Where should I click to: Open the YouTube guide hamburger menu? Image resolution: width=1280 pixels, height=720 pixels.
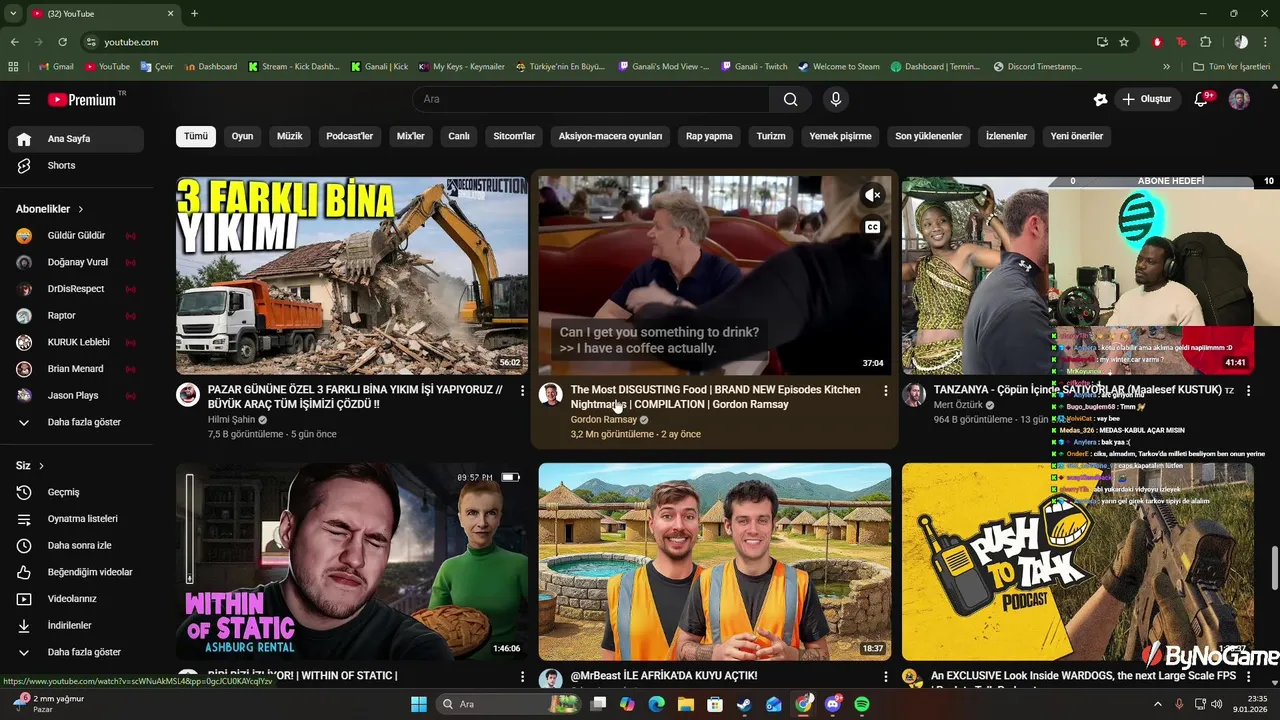coord(24,99)
